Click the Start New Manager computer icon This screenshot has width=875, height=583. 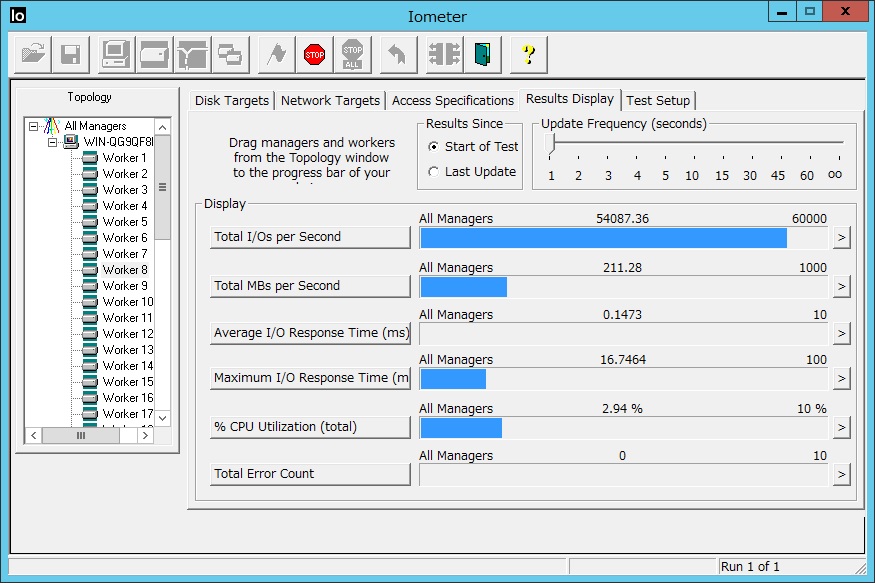(x=116, y=54)
